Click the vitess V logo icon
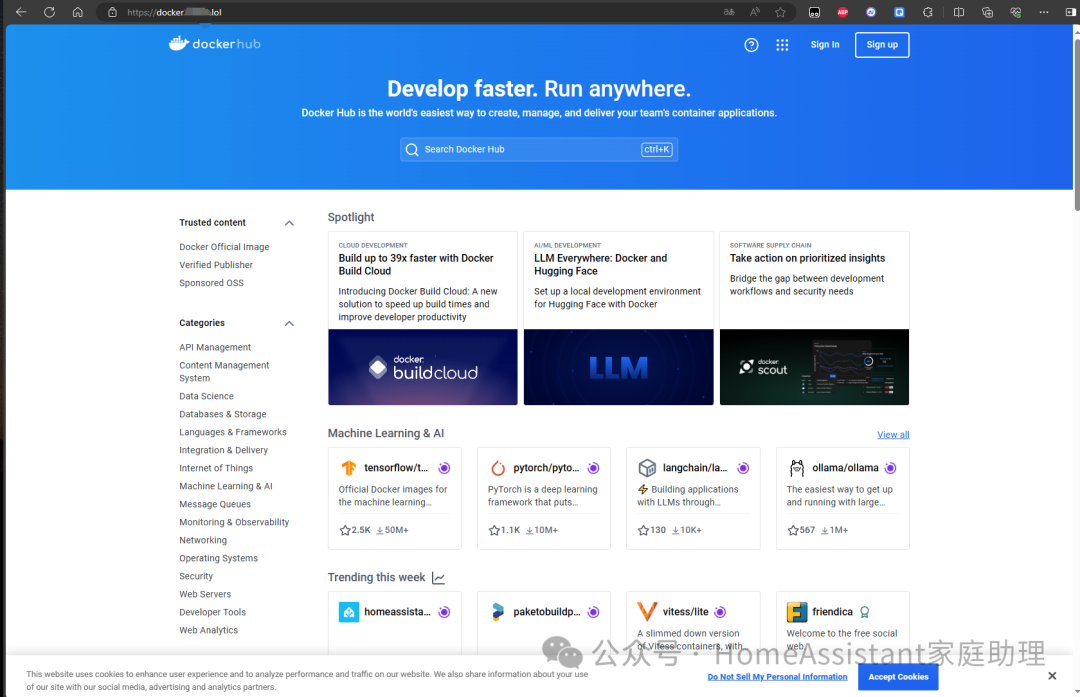This screenshot has height=697, width=1080. point(647,612)
